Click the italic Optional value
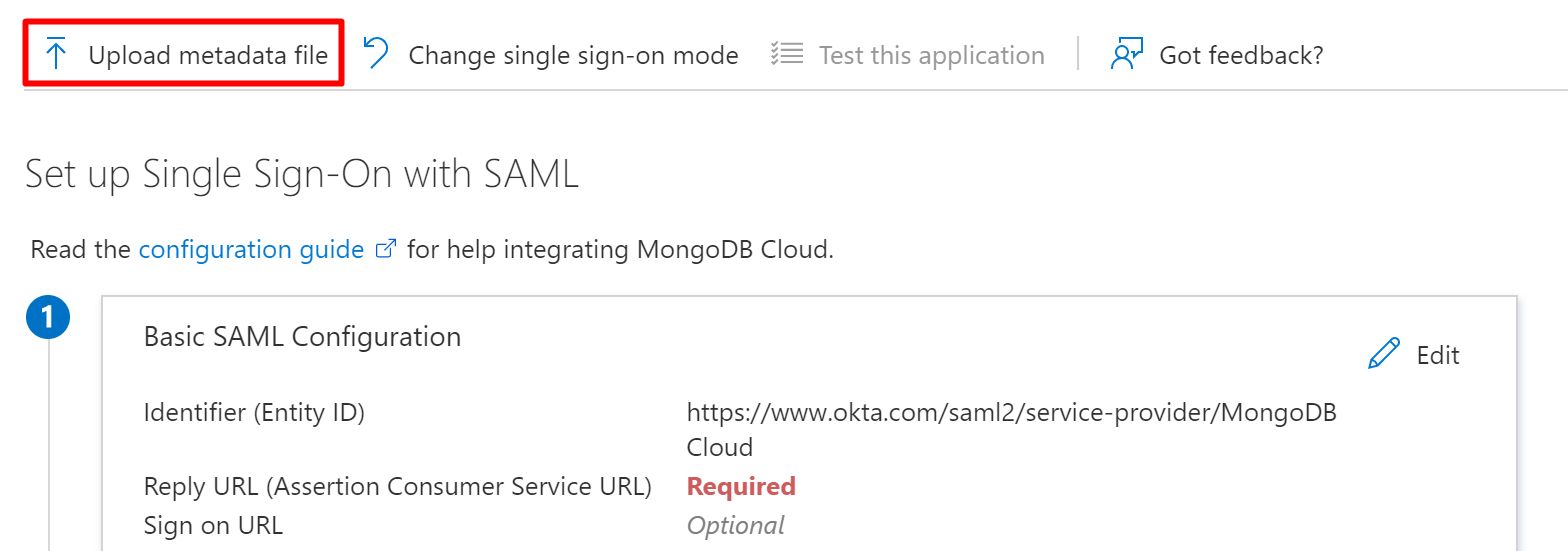Viewport: 1568px width, 551px height. coord(735,525)
